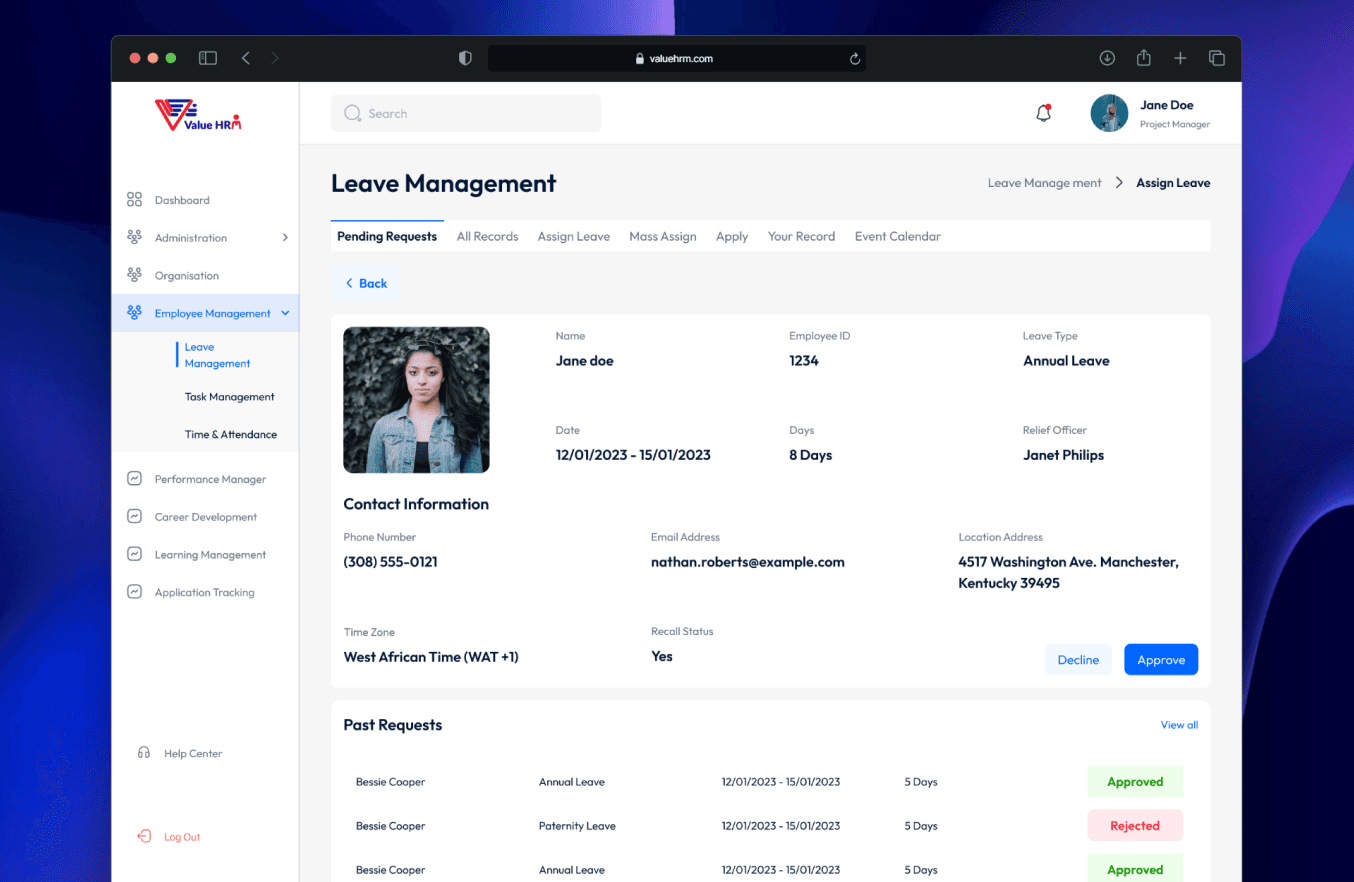Switch to Pending Requests tab
This screenshot has height=882, width=1354.
coord(387,236)
